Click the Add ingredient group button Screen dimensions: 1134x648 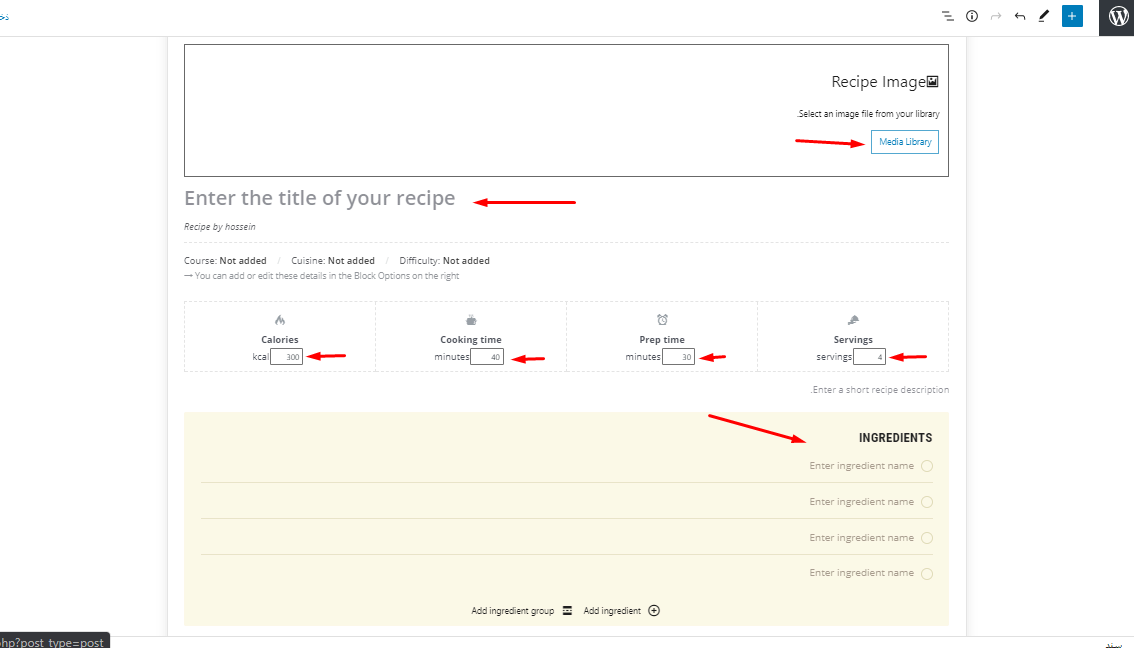click(x=521, y=610)
